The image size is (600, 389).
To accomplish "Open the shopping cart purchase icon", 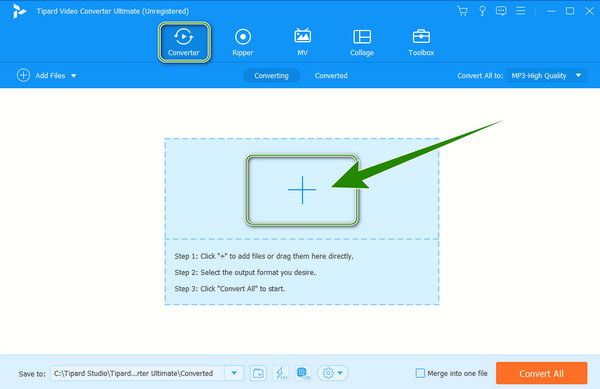I will [x=462, y=11].
